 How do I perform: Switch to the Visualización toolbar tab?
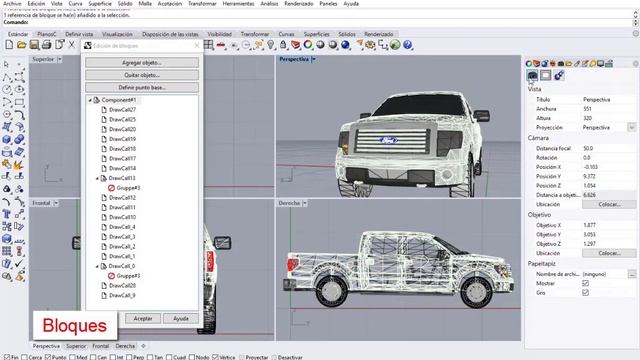click(x=117, y=34)
